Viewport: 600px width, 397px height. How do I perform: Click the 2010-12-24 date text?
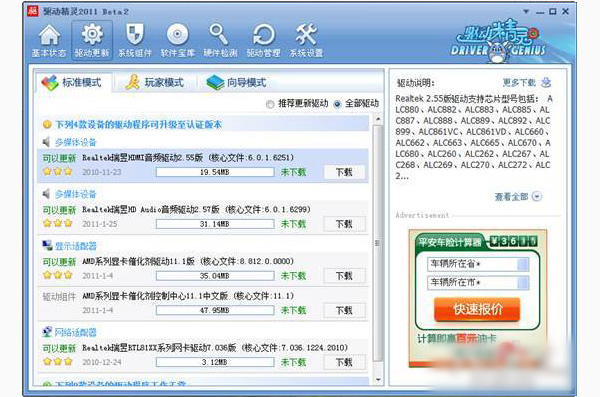point(102,362)
